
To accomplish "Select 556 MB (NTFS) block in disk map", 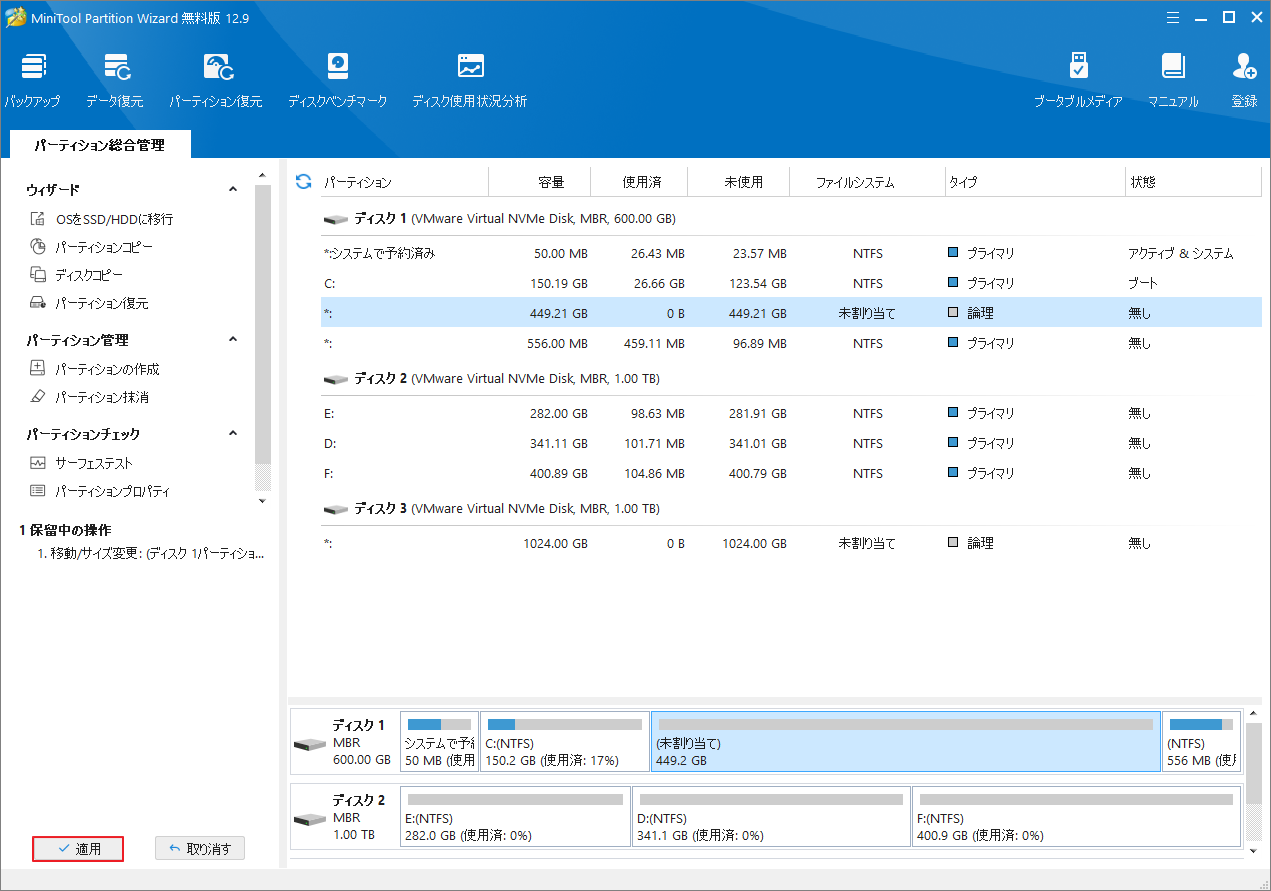I will 1202,741.
